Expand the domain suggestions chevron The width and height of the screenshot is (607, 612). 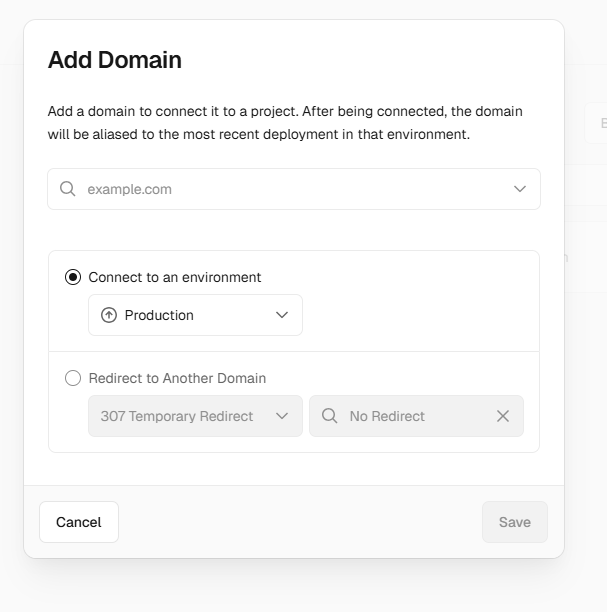520,189
